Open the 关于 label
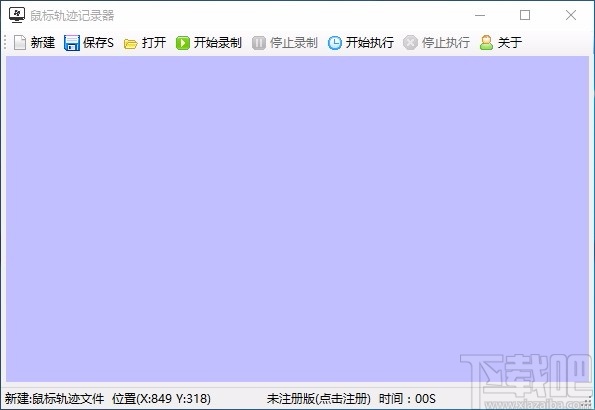 (x=510, y=43)
